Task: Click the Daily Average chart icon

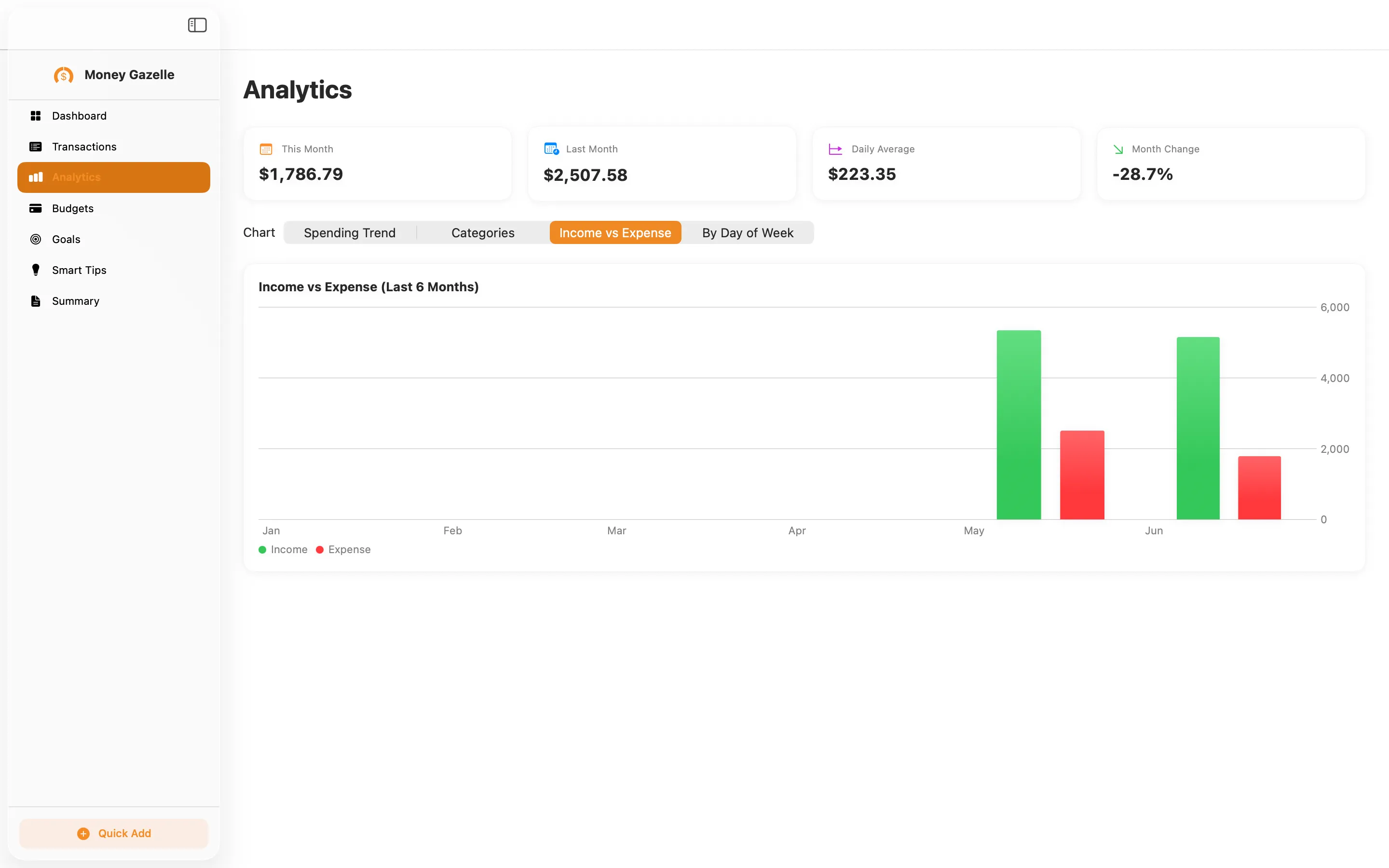Action: [x=835, y=149]
